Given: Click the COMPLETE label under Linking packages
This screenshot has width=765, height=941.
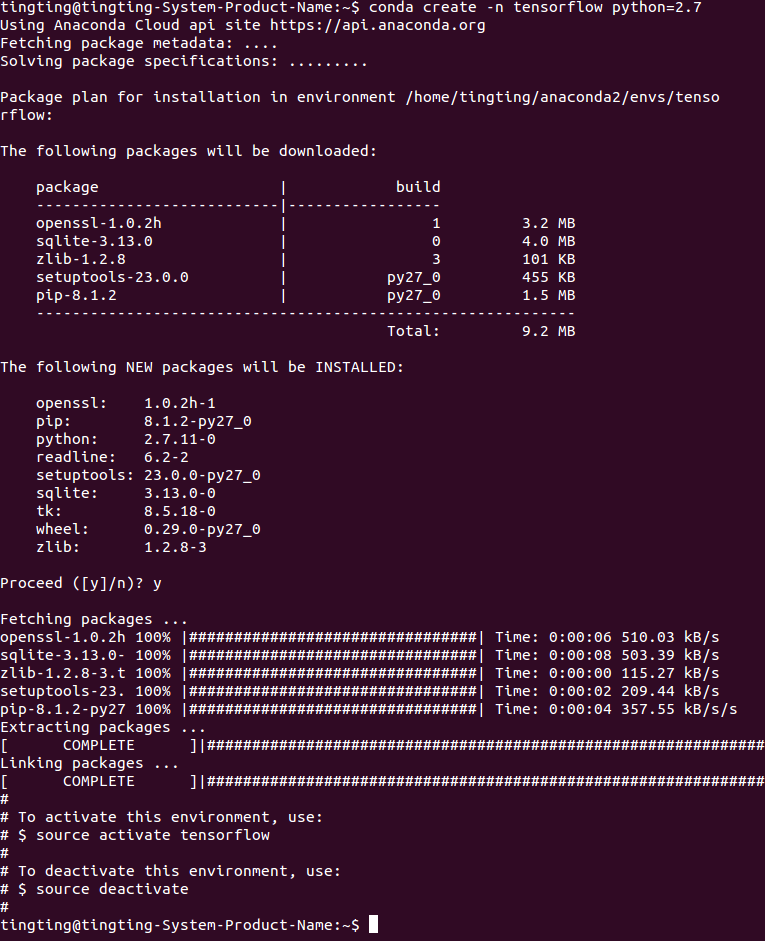Looking at the screenshot, I should click(98, 782).
